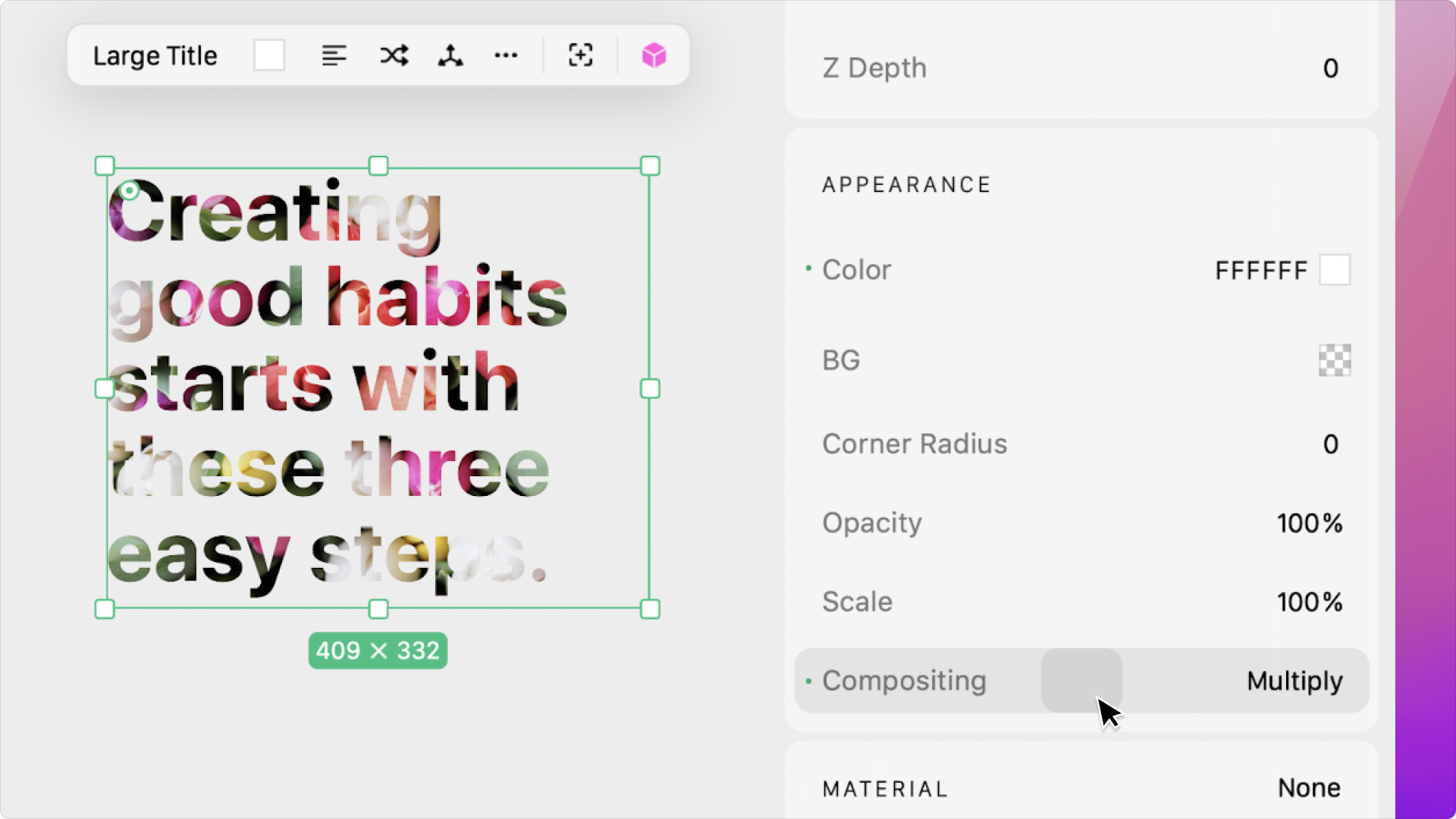The width and height of the screenshot is (1456, 819).
Task: Click the focus frame plus icon
Action: click(x=581, y=55)
